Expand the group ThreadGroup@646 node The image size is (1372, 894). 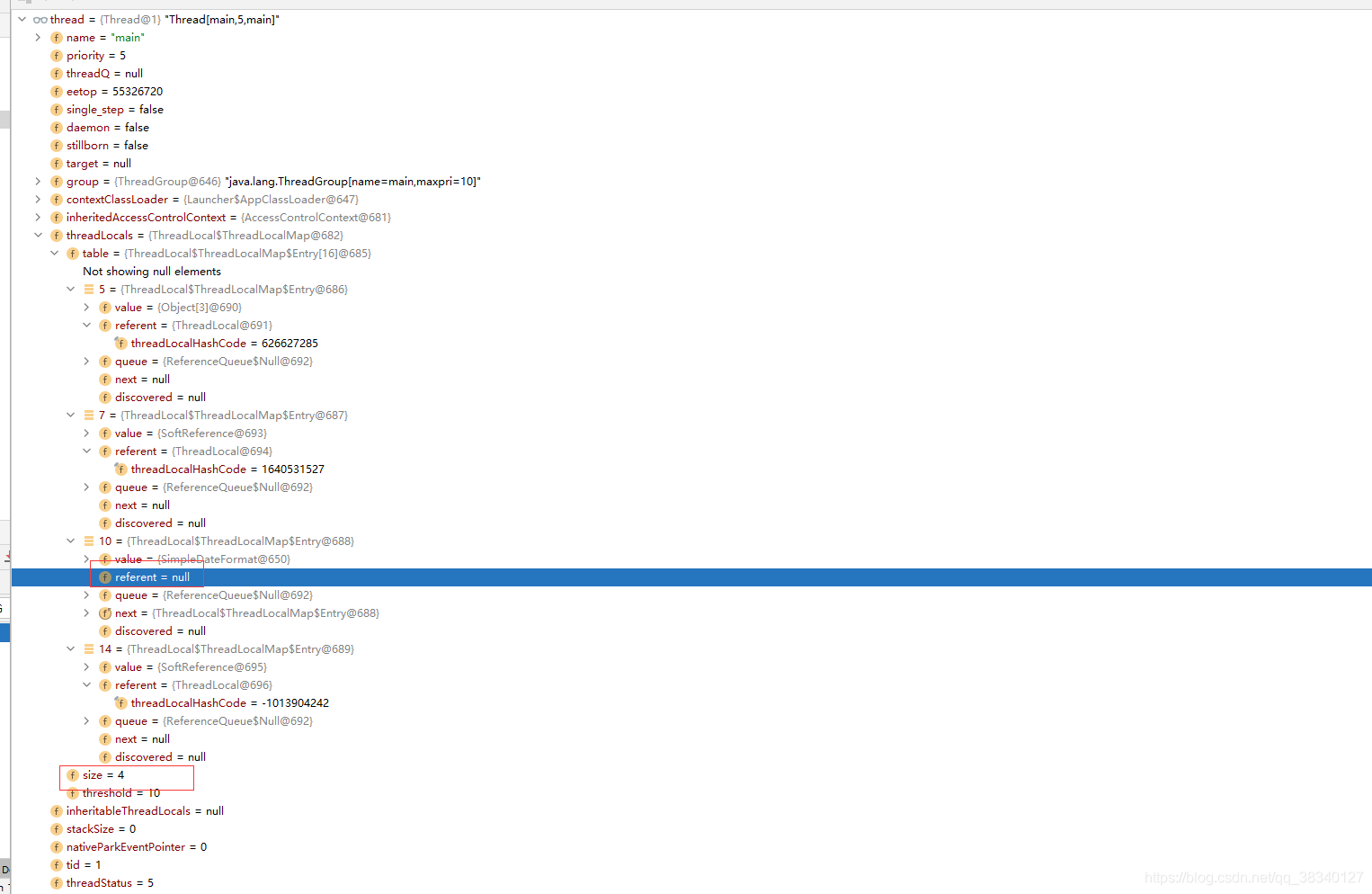(x=37, y=181)
